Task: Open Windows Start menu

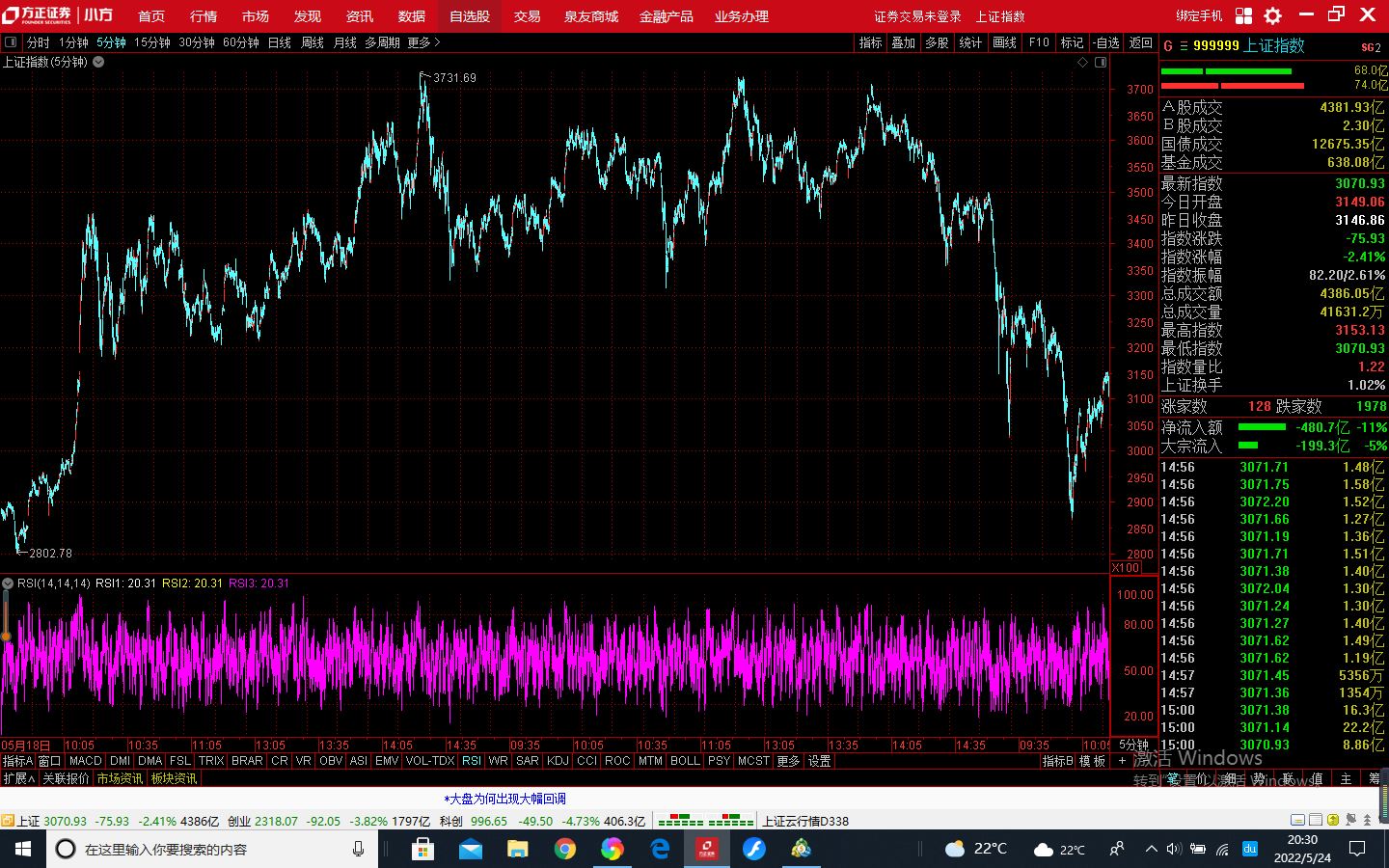Action: click(22, 849)
